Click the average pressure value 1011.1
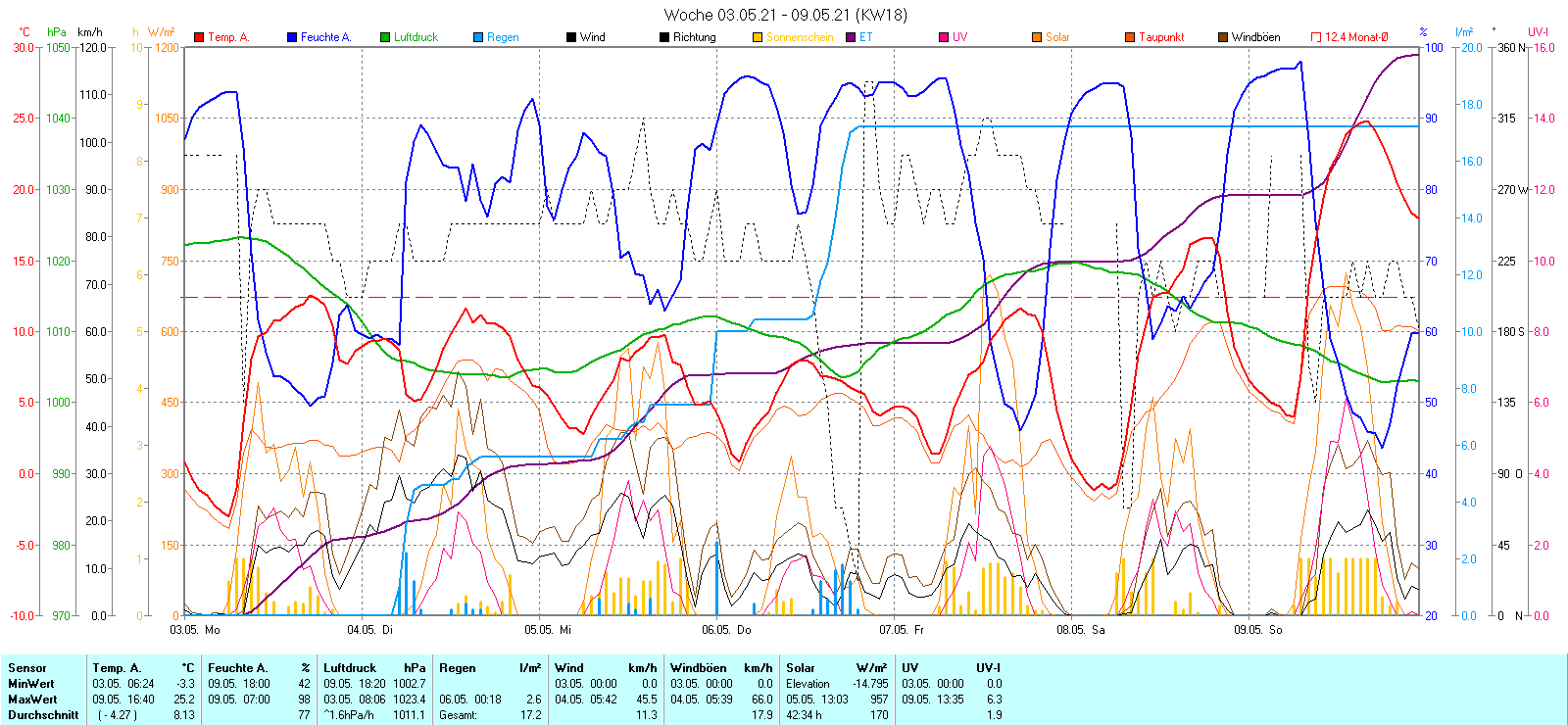 (x=410, y=715)
